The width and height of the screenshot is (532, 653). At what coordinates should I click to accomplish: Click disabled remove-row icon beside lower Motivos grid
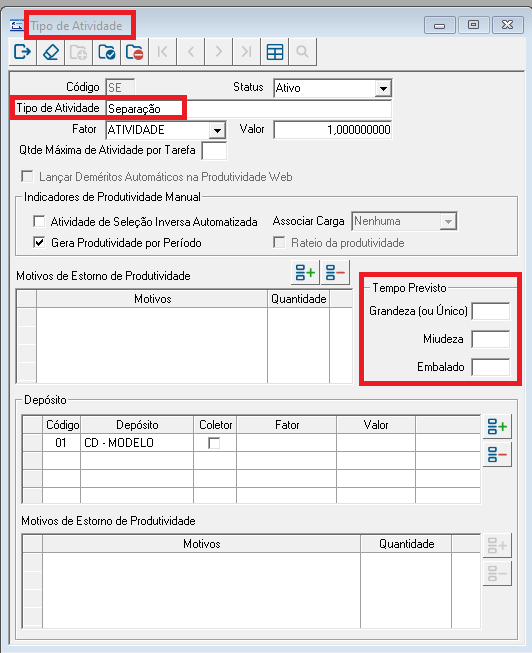pyautogui.click(x=497, y=573)
